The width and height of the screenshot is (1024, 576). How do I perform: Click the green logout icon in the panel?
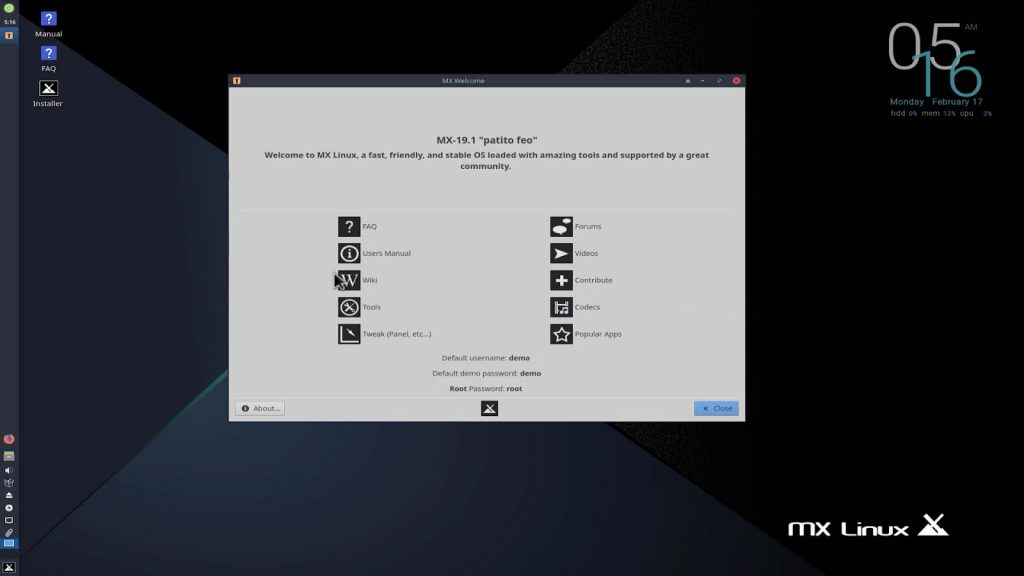(x=9, y=8)
